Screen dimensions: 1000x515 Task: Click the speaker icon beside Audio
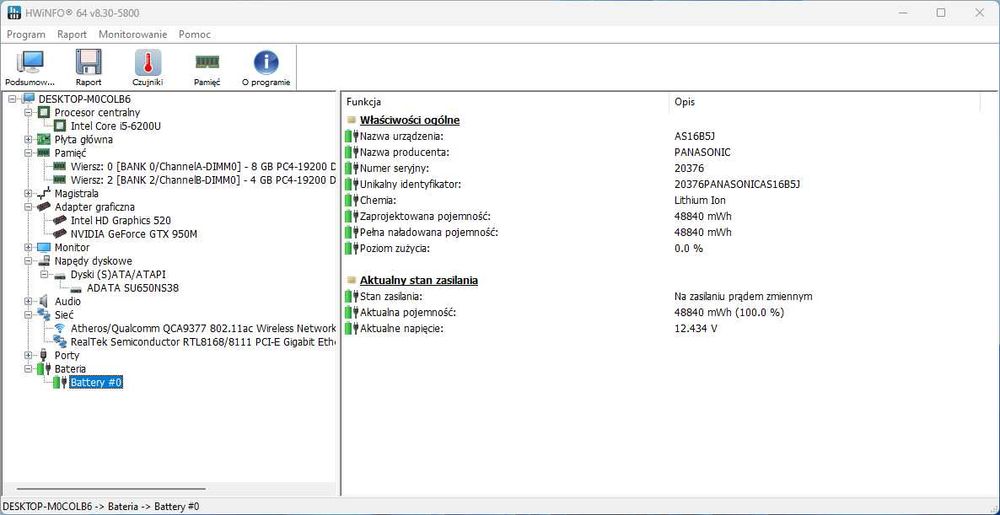(44, 301)
